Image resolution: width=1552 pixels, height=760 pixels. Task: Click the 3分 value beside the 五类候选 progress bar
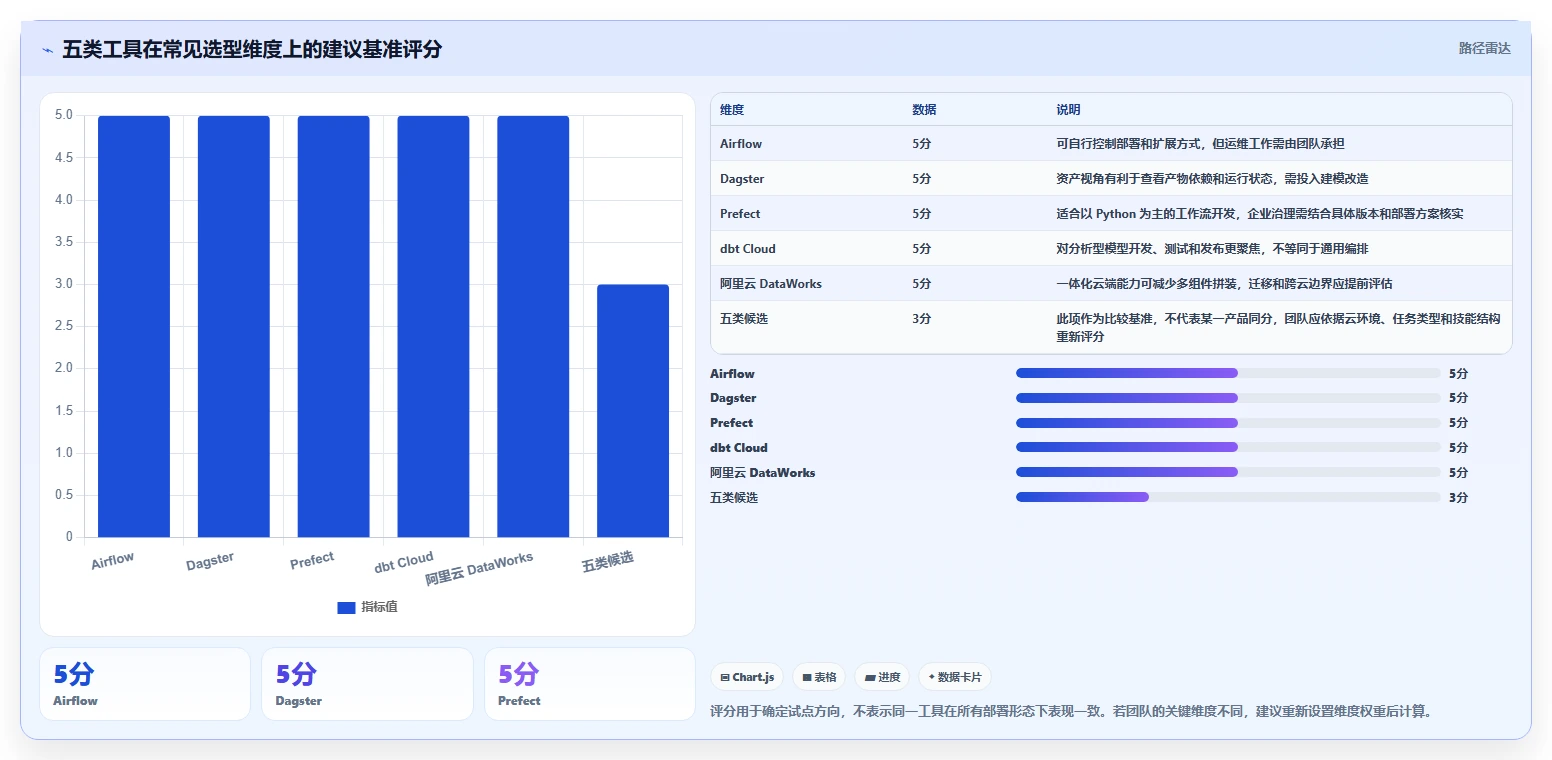[x=1458, y=497]
